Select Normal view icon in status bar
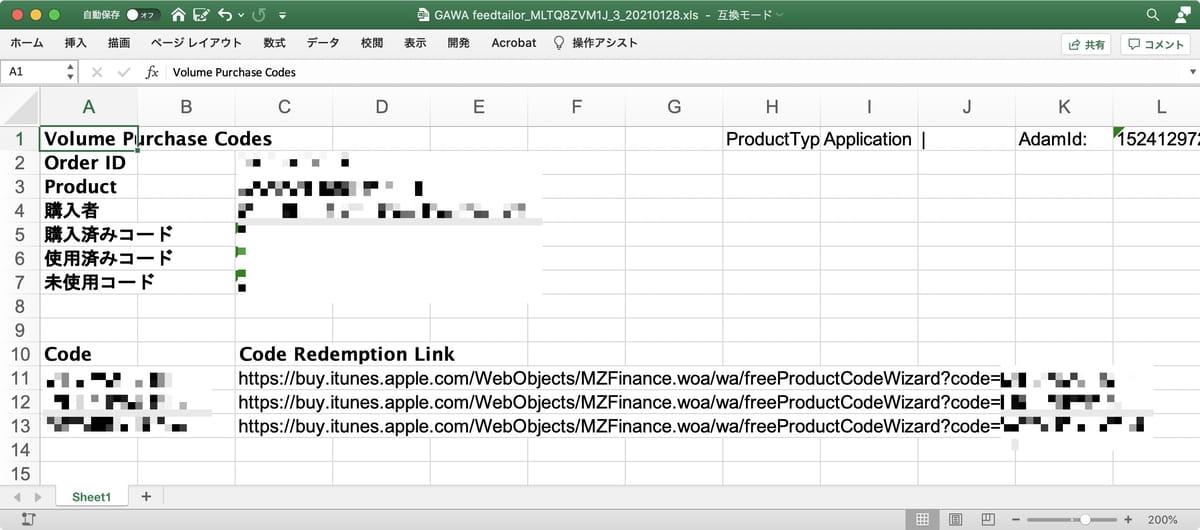Screen dimensions: 1200x530 click(x=923, y=519)
